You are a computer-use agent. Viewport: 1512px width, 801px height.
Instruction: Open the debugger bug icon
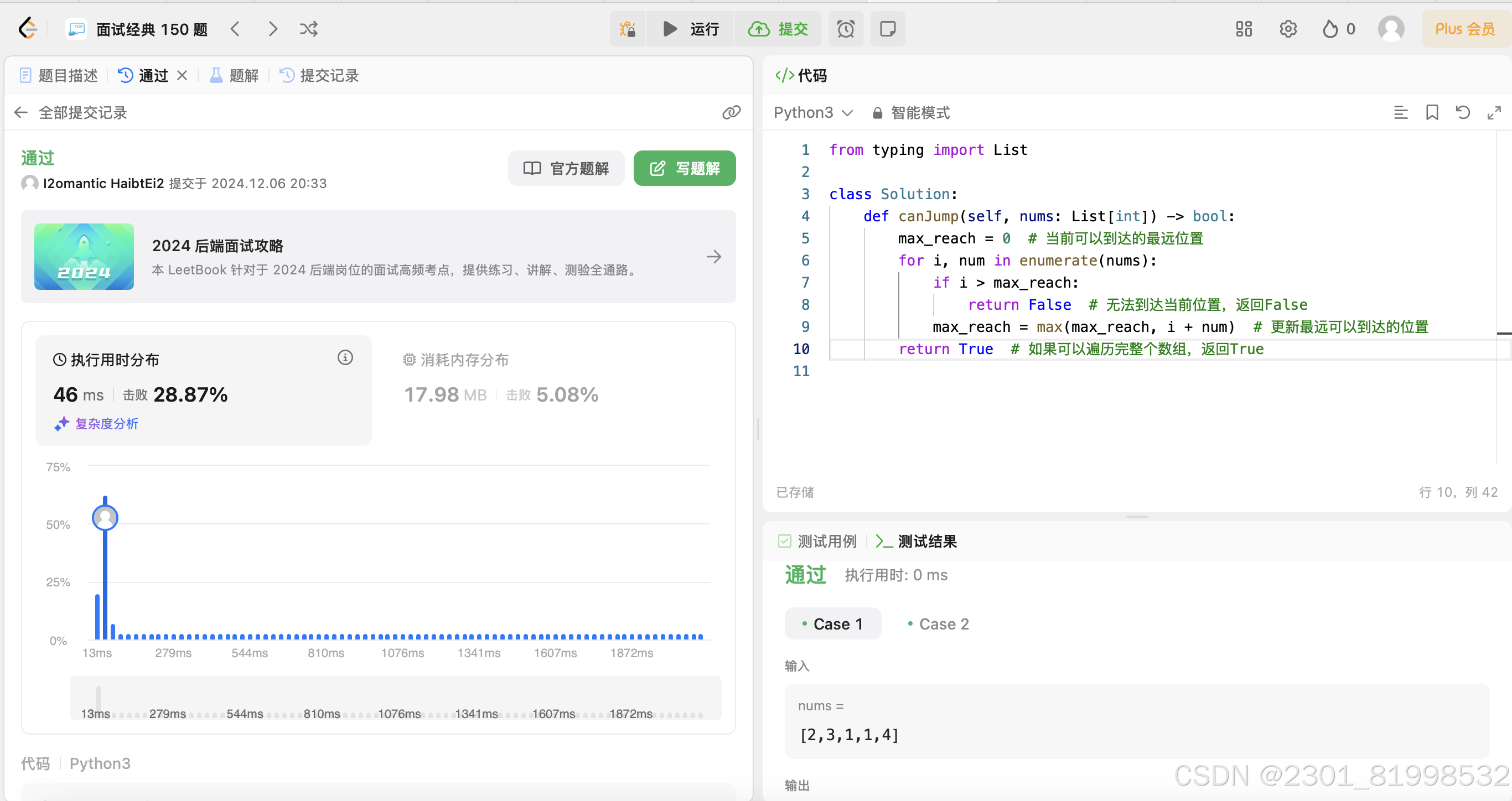(x=628, y=29)
